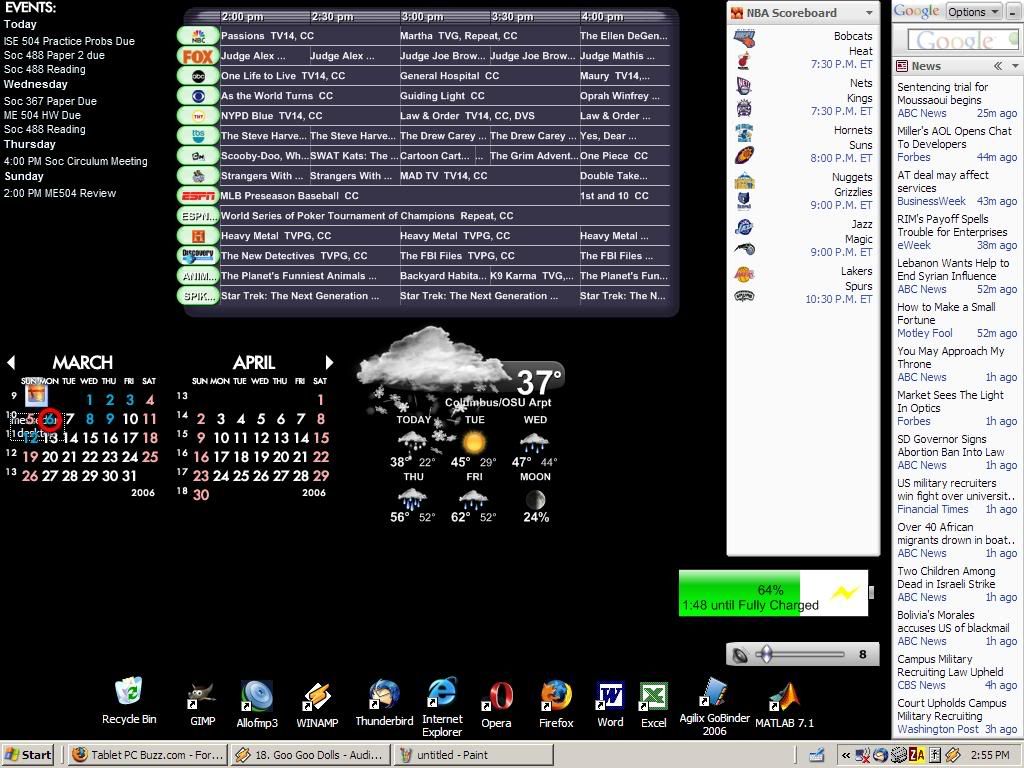Screen dimensions: 1024x768
Task: Expand News panel with double chevron
Action: tap(997, 66)
